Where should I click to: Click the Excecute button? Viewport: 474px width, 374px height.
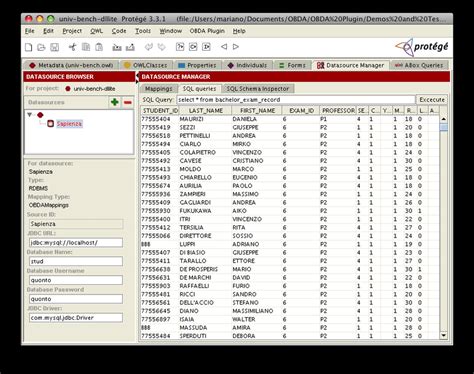[x=432, y=100]
